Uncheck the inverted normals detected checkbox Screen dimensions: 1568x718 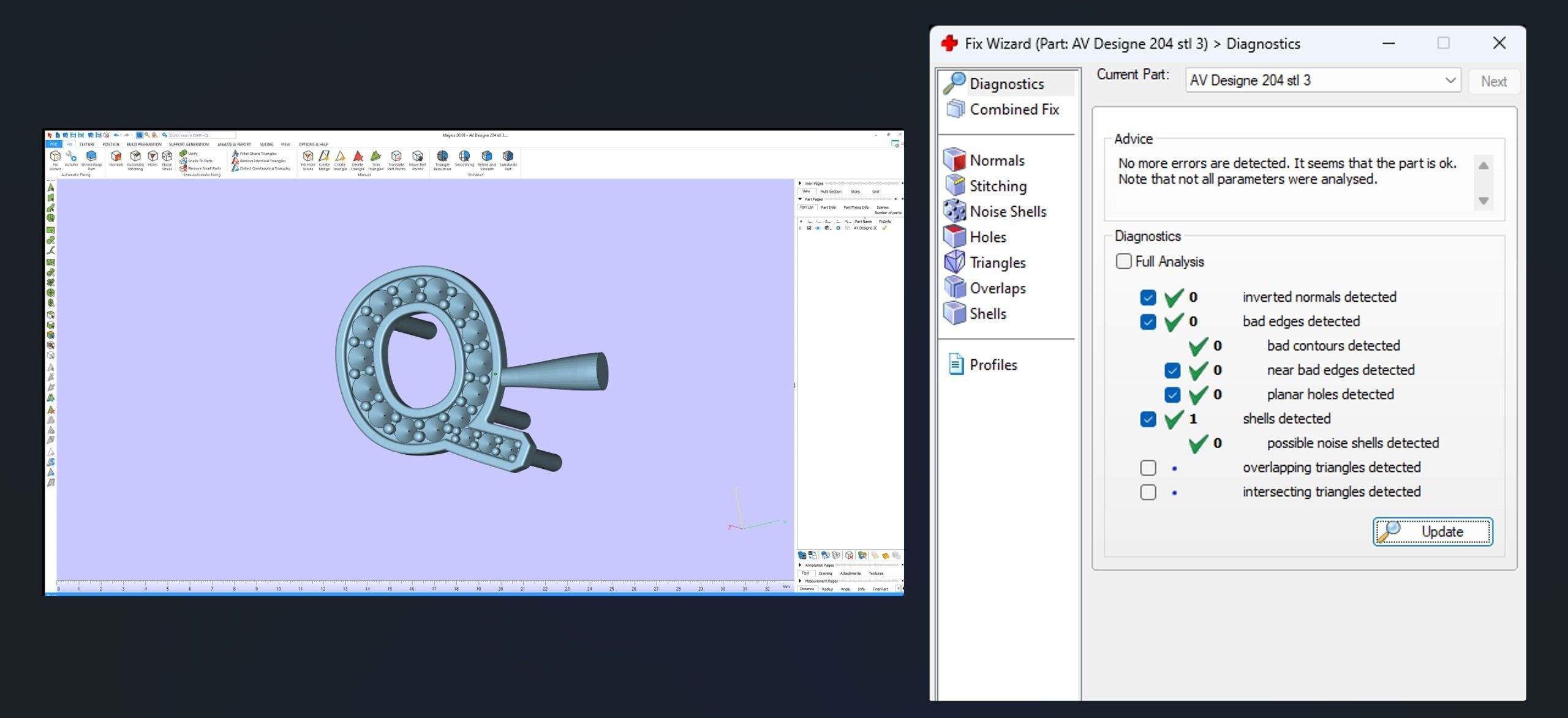pos(1148,297)
